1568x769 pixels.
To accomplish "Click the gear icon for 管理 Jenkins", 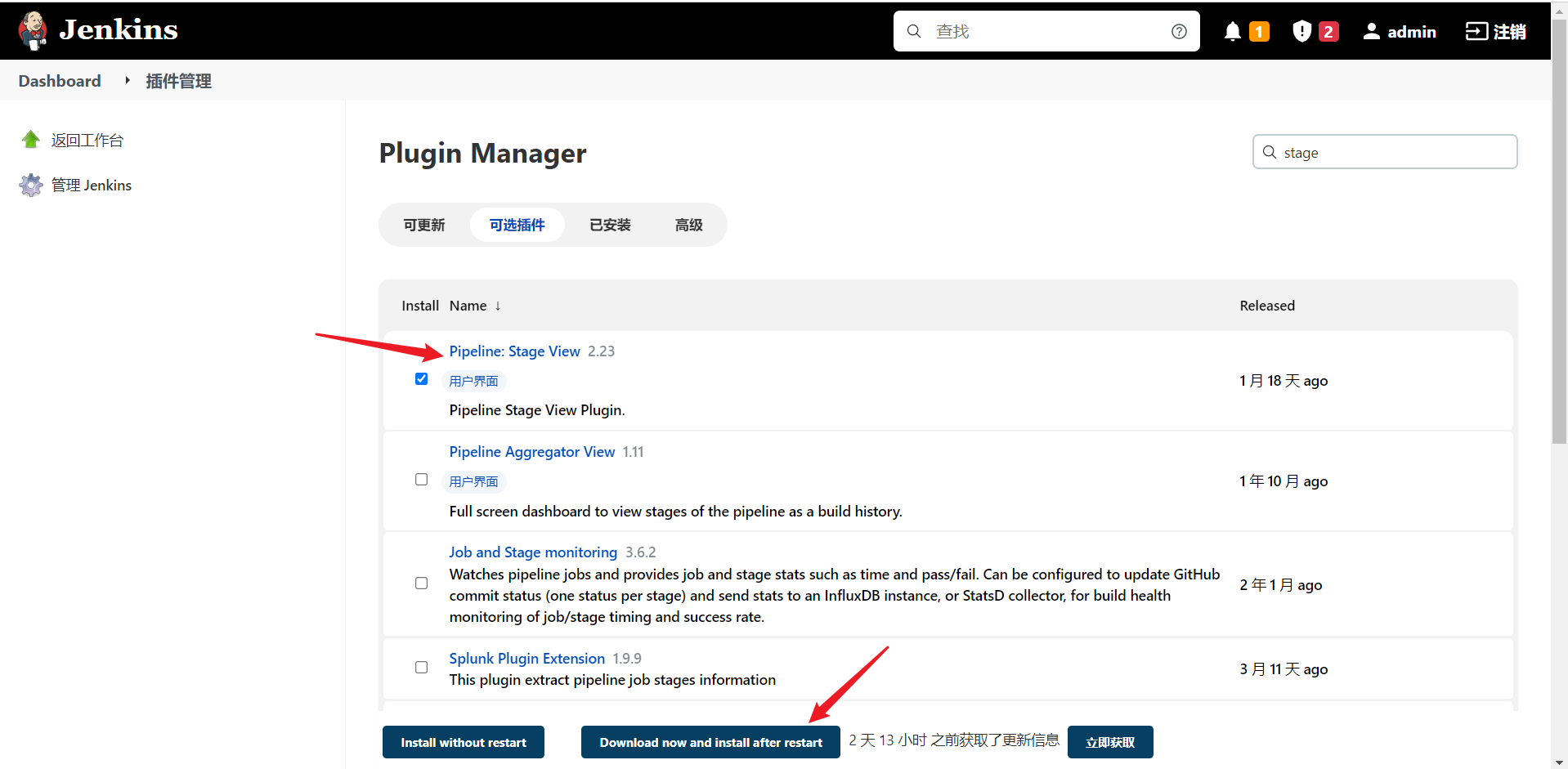I will click(31, 185).
